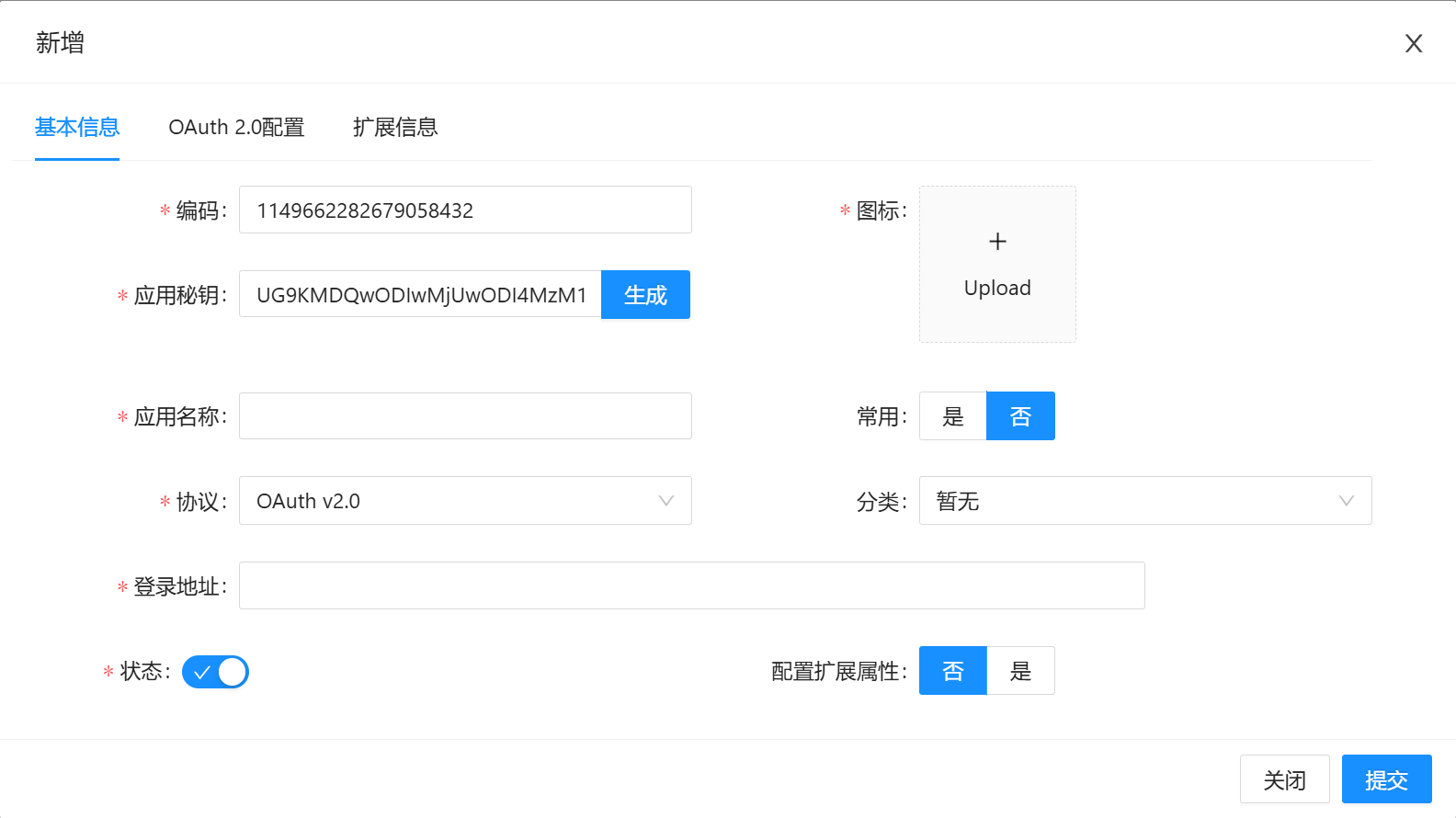This screenshot has width=1456, height=818.
Task: Click the chevron arrow in the 分类 selector
Action: [1346, 501]
